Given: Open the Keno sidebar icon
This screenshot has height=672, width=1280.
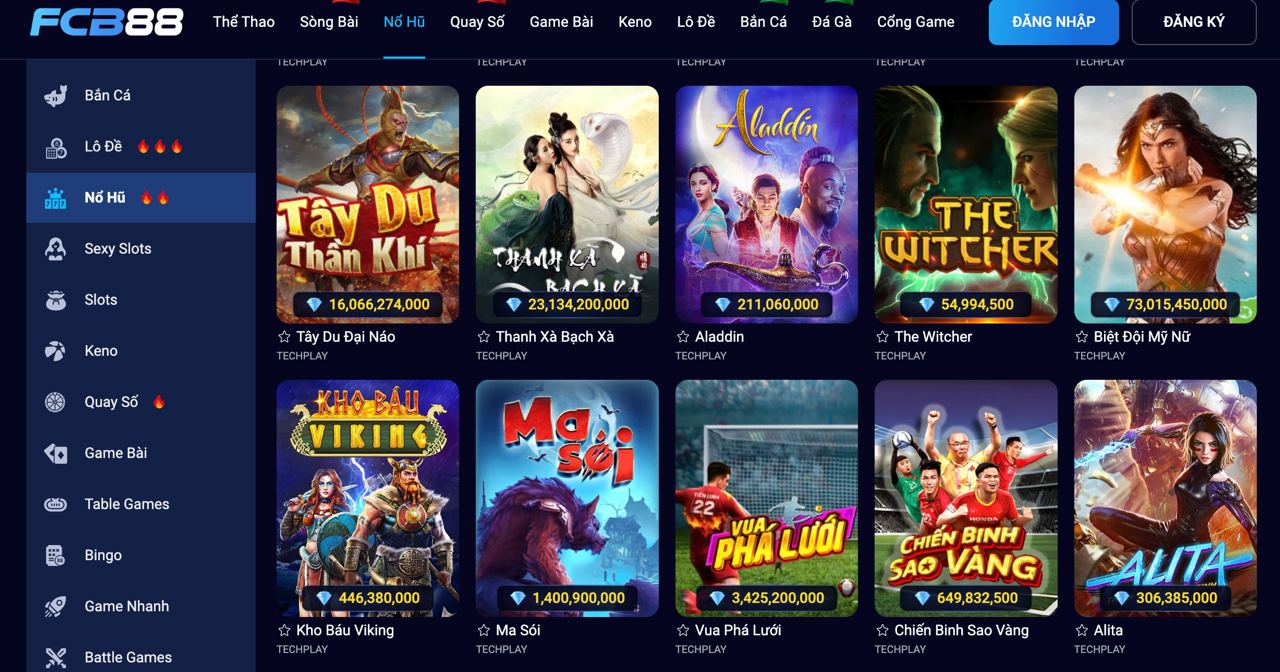Looking at the screenshot, I should (x=56, y=351).
